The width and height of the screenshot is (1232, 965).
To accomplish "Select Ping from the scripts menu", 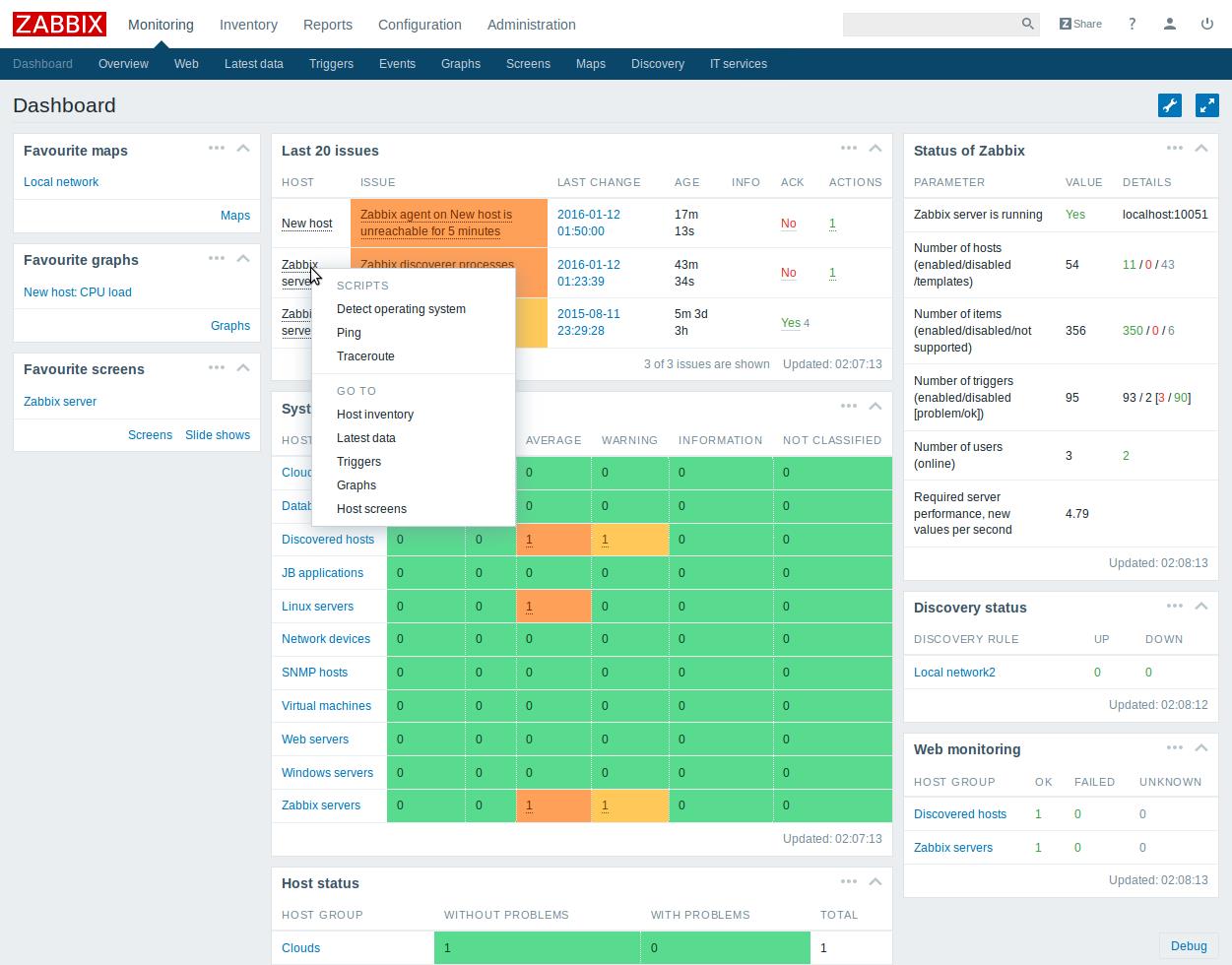I will pos(349,333).
